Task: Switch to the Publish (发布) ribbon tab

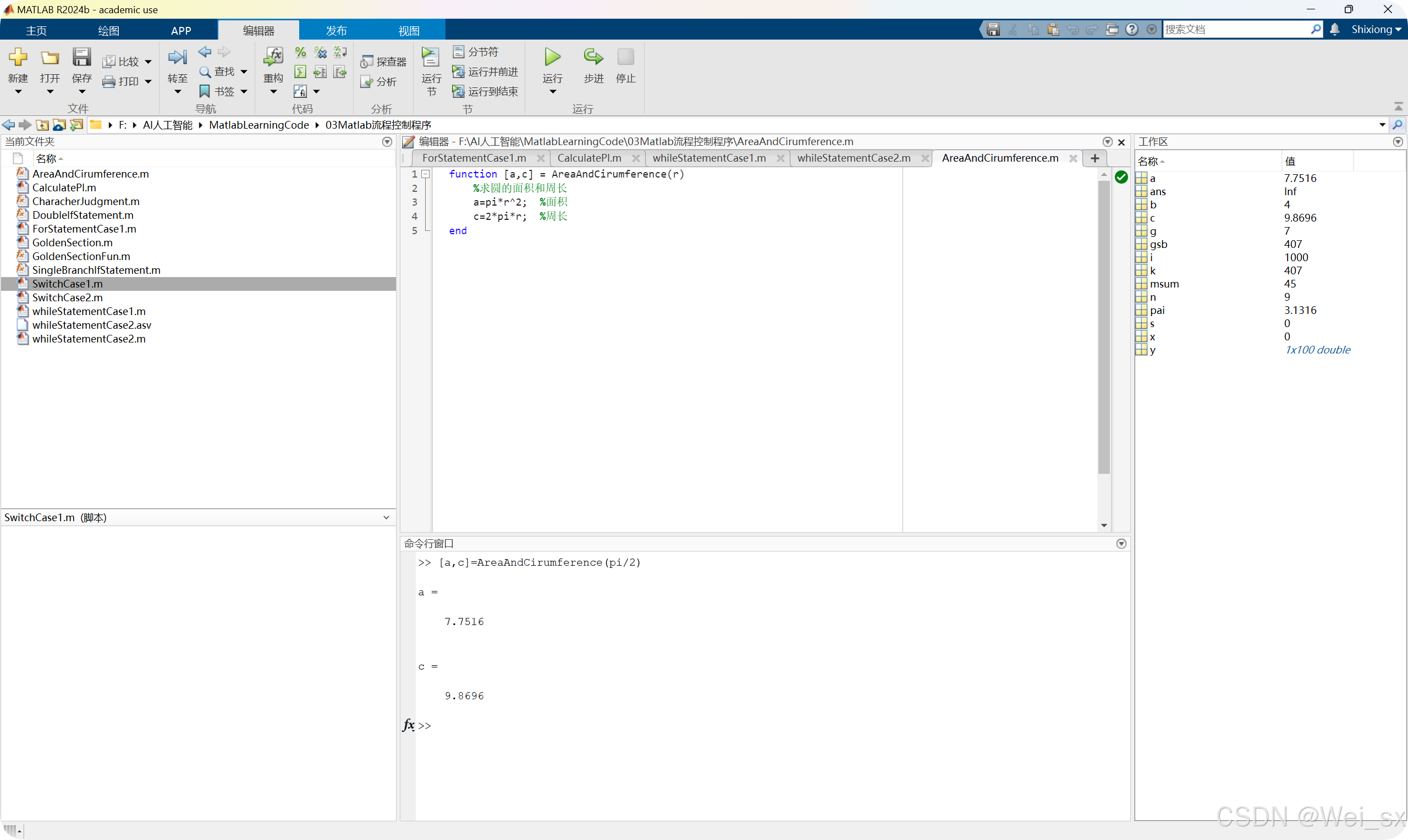Action: [336, 31]
